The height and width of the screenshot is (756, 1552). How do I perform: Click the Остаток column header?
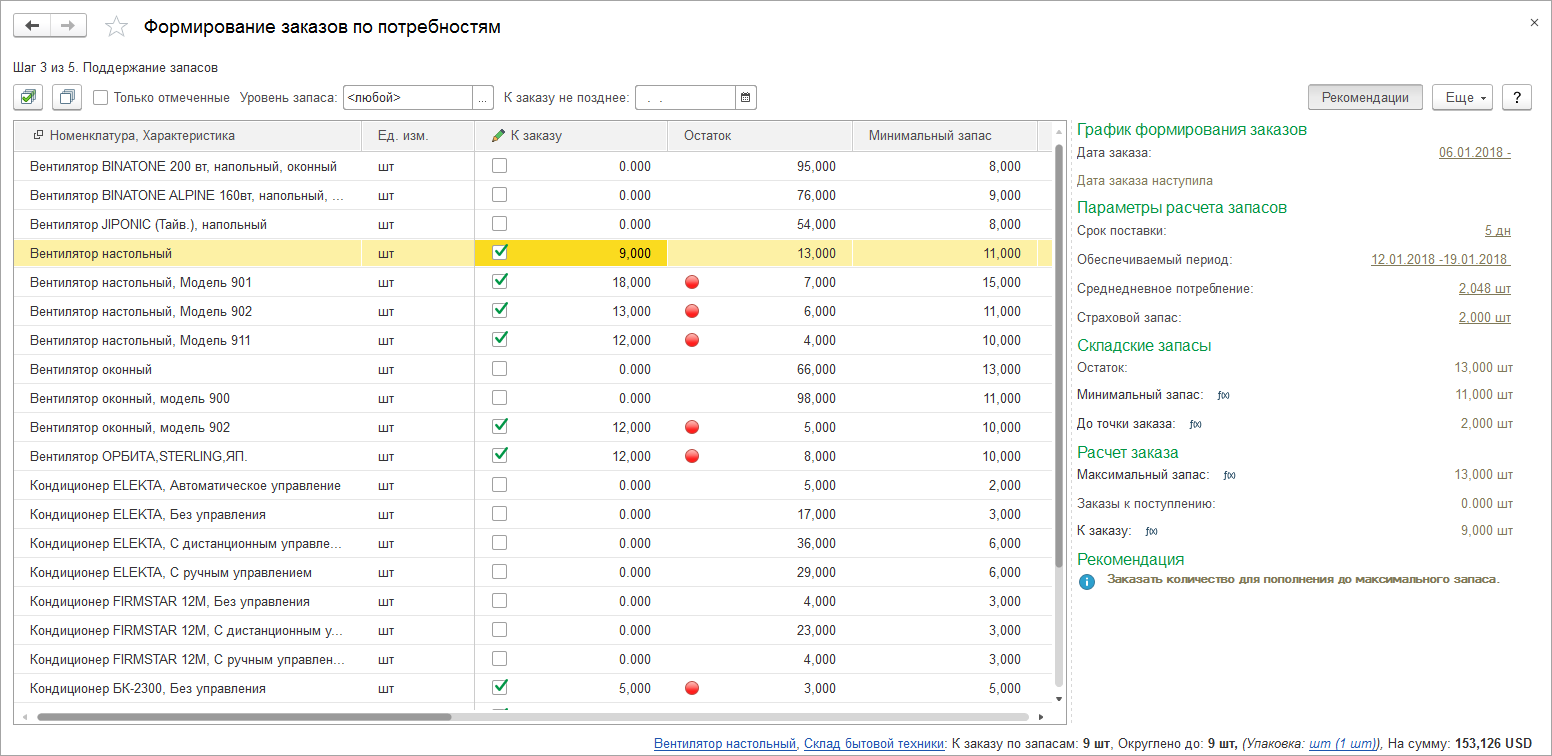760,136
